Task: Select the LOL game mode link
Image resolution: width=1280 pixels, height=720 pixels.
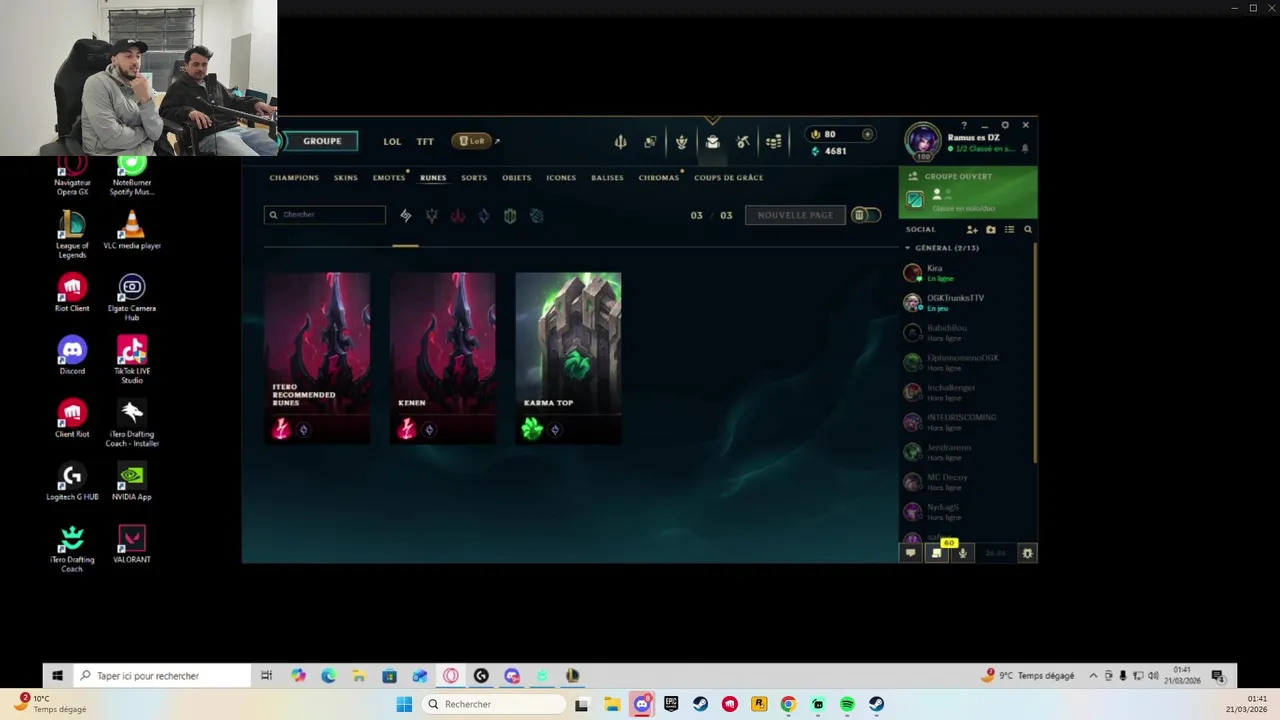Action: pos(392,142)
